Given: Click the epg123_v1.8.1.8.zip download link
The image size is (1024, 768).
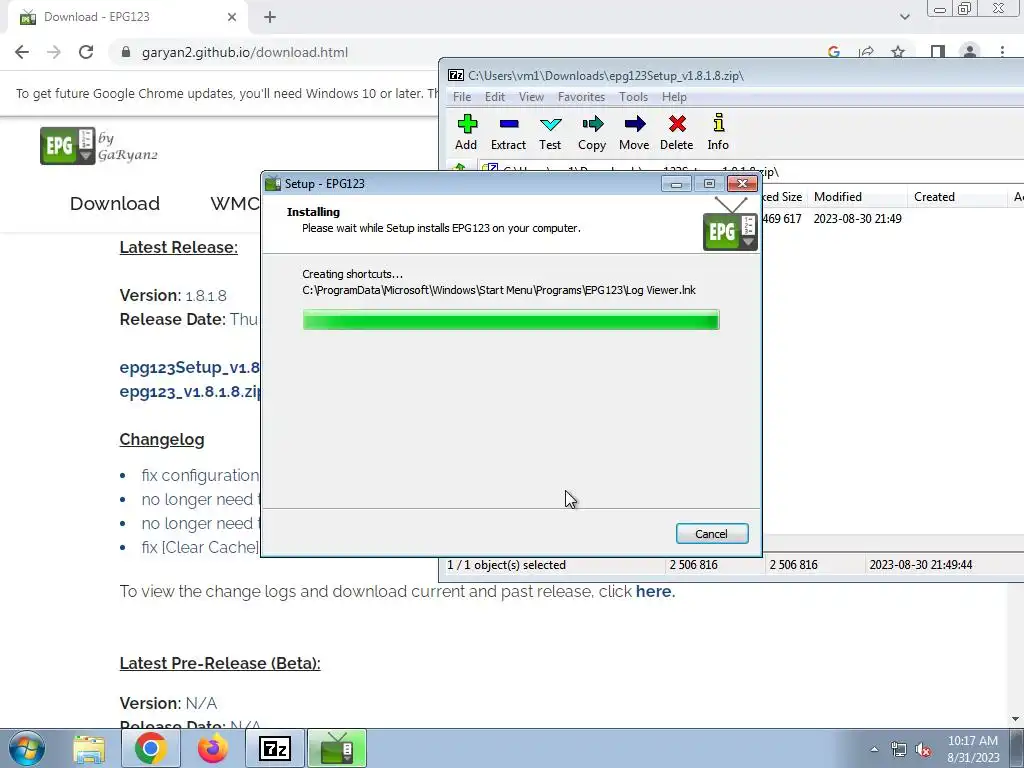Looking at the screenshot, I should (x=190, y=391).
